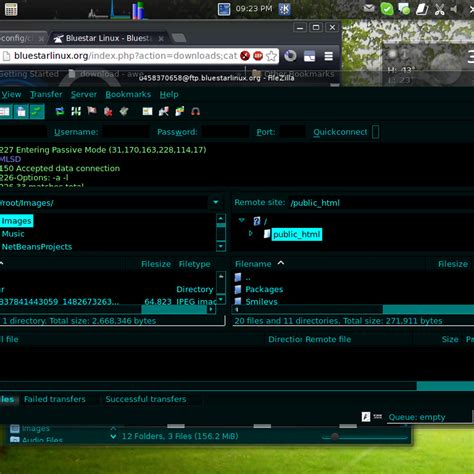Screen dimensions: 474x474
Task: Click the queue indicator icon left of Queue: empty
Action: click(x=378, y=416)
